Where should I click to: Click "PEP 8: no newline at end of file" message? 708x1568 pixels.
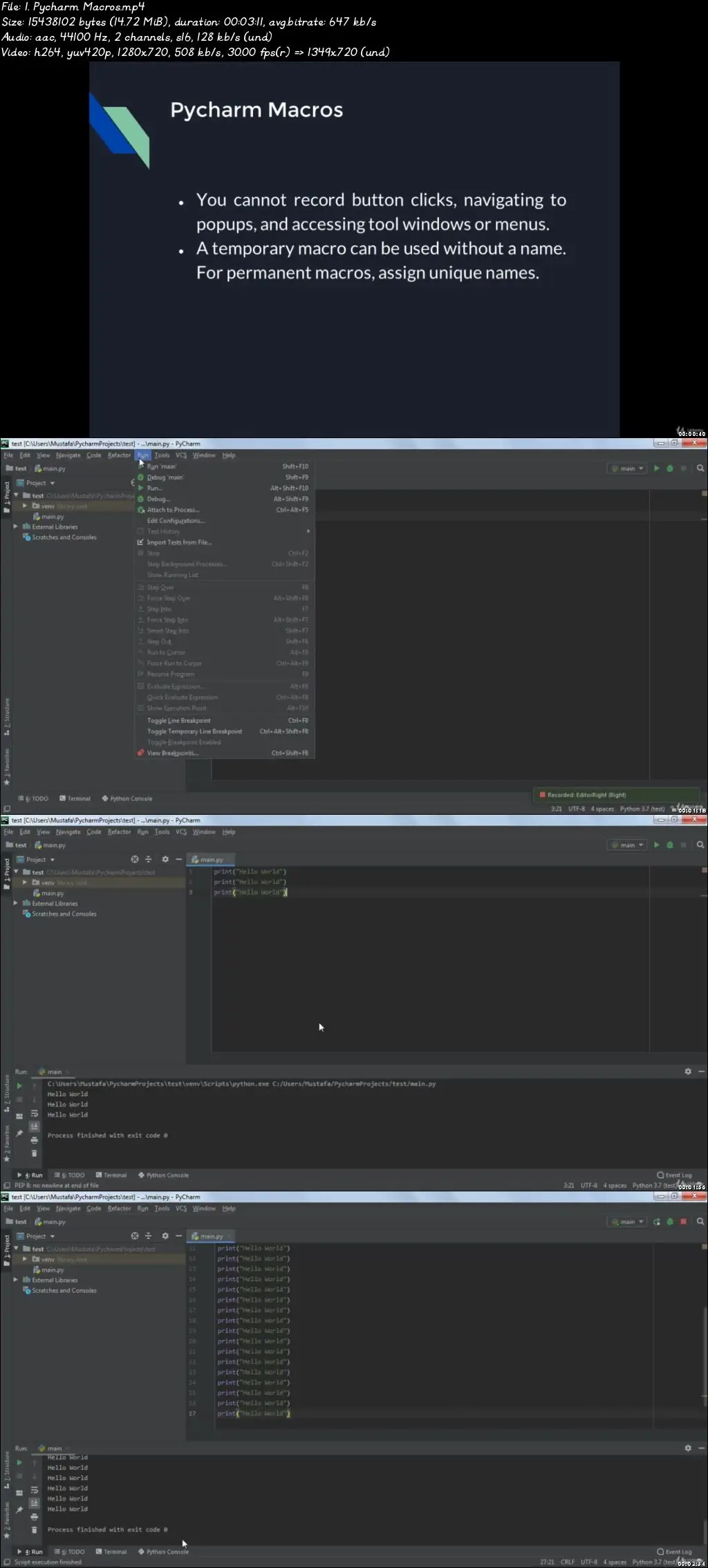coord(57,1186)
